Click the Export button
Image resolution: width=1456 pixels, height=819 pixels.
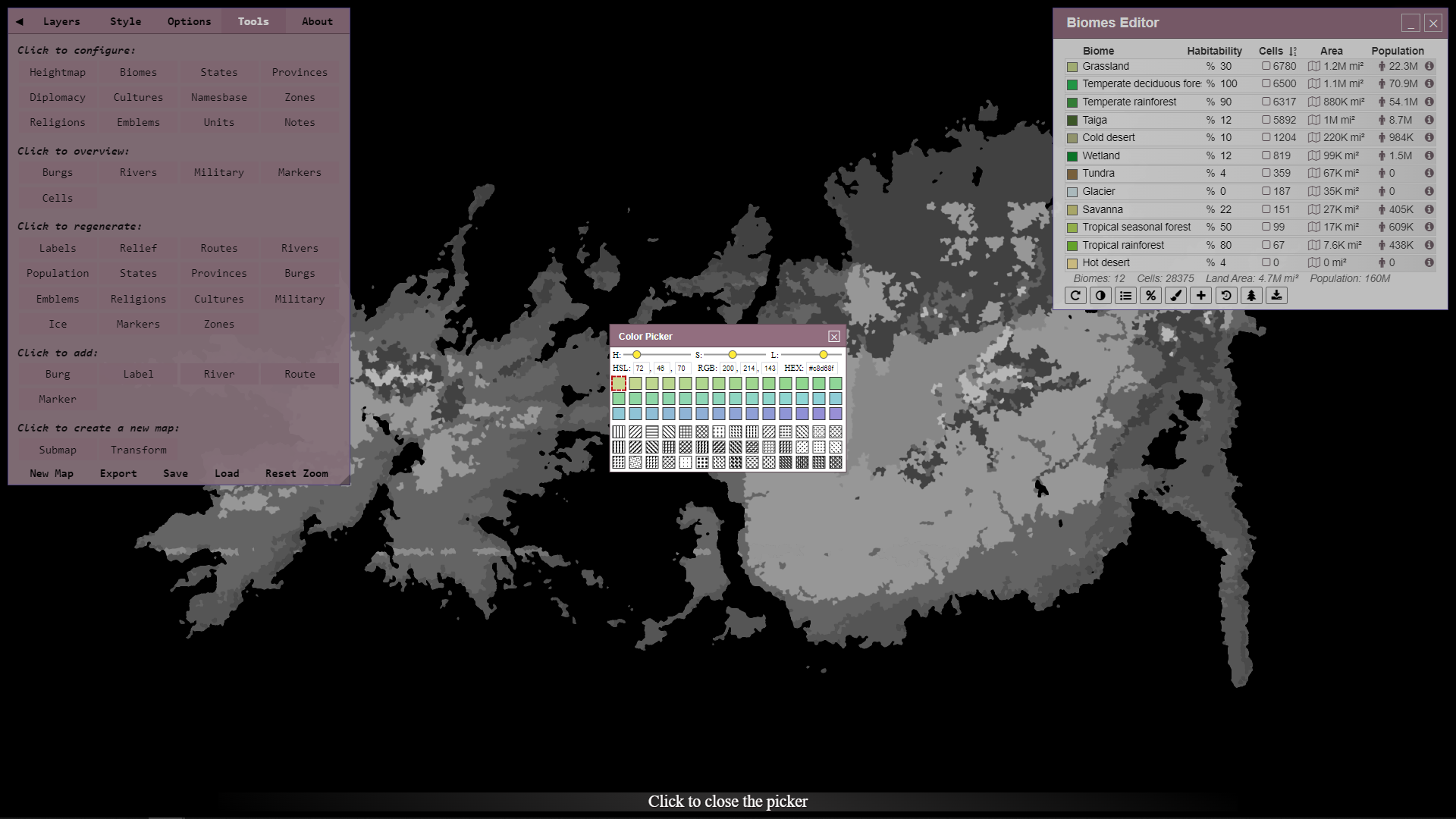[x=118, y=473]
